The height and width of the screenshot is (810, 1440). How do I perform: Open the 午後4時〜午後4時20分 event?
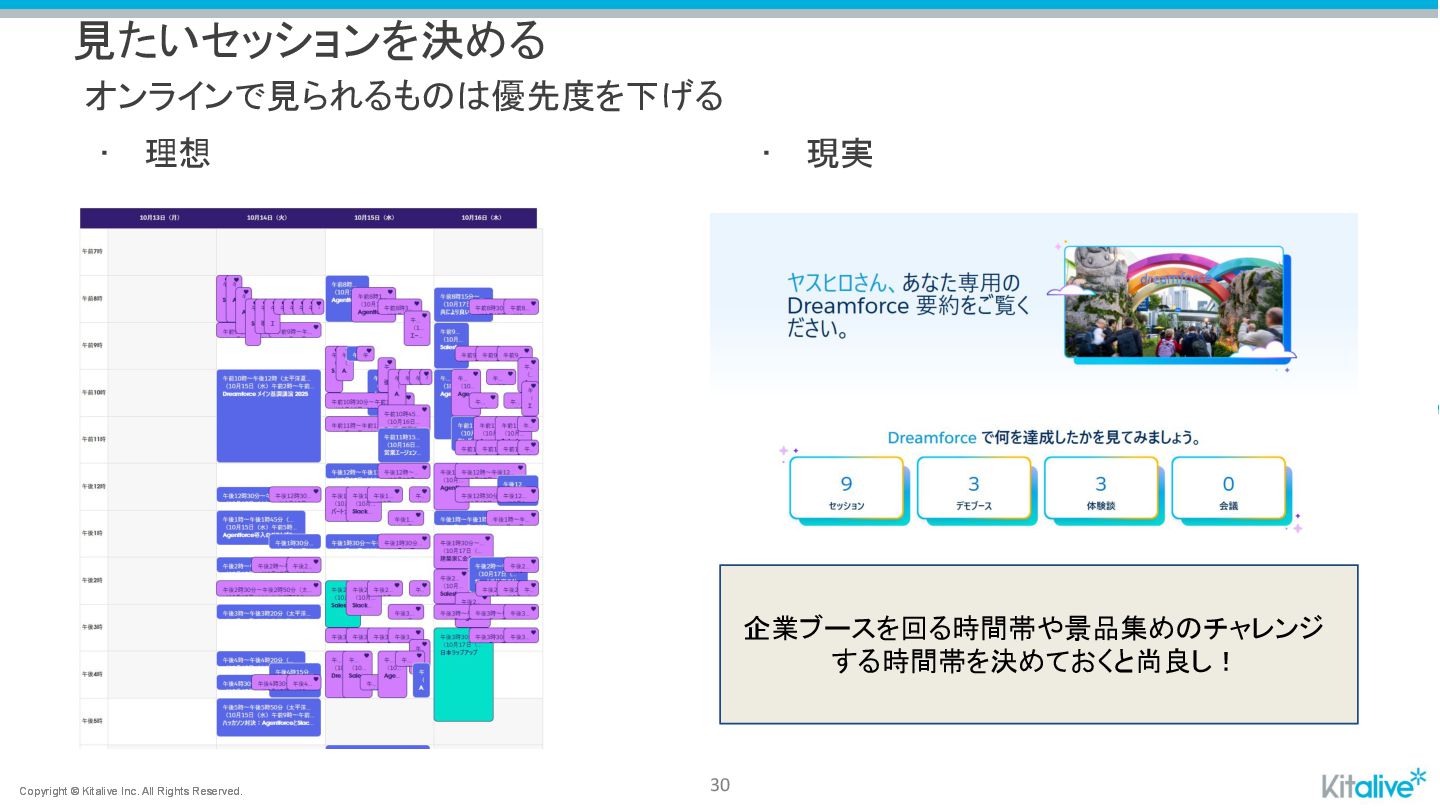pos(261,659)
